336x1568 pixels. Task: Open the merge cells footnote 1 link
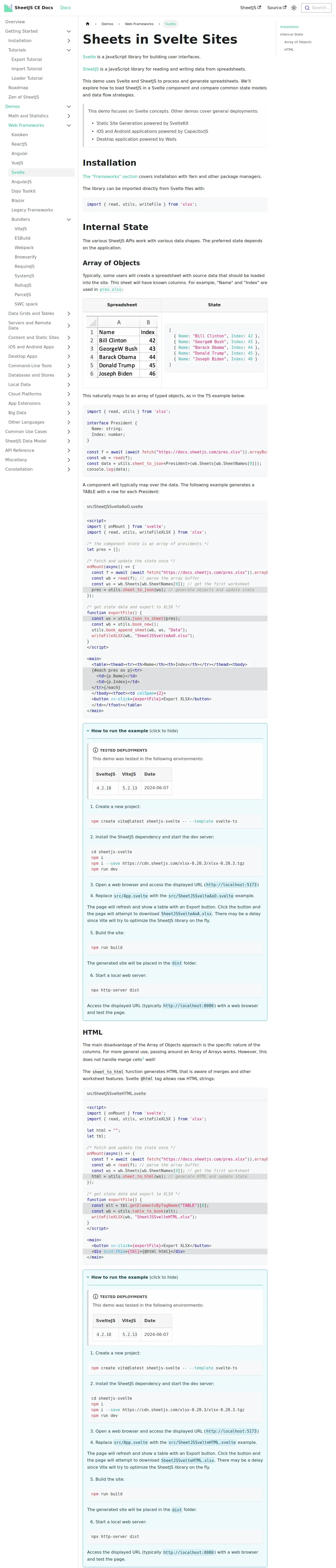(x=143, y=1058)
